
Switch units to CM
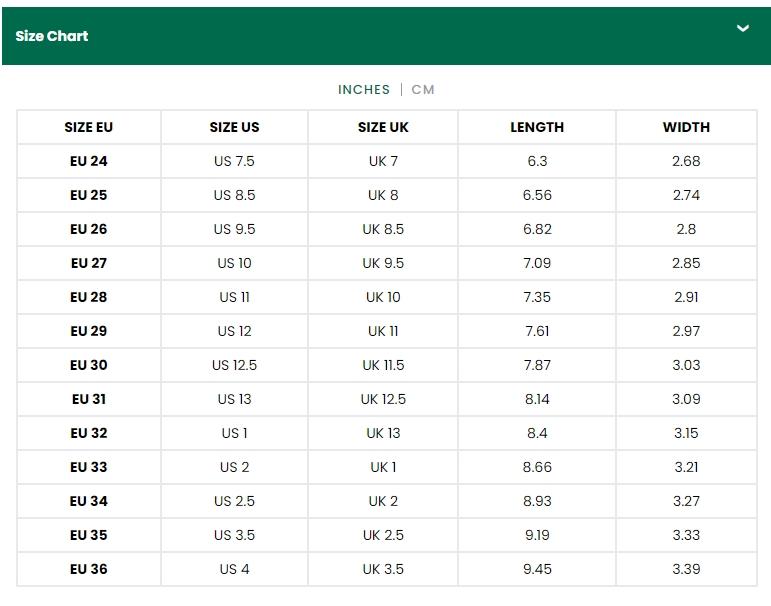(423, 90)
